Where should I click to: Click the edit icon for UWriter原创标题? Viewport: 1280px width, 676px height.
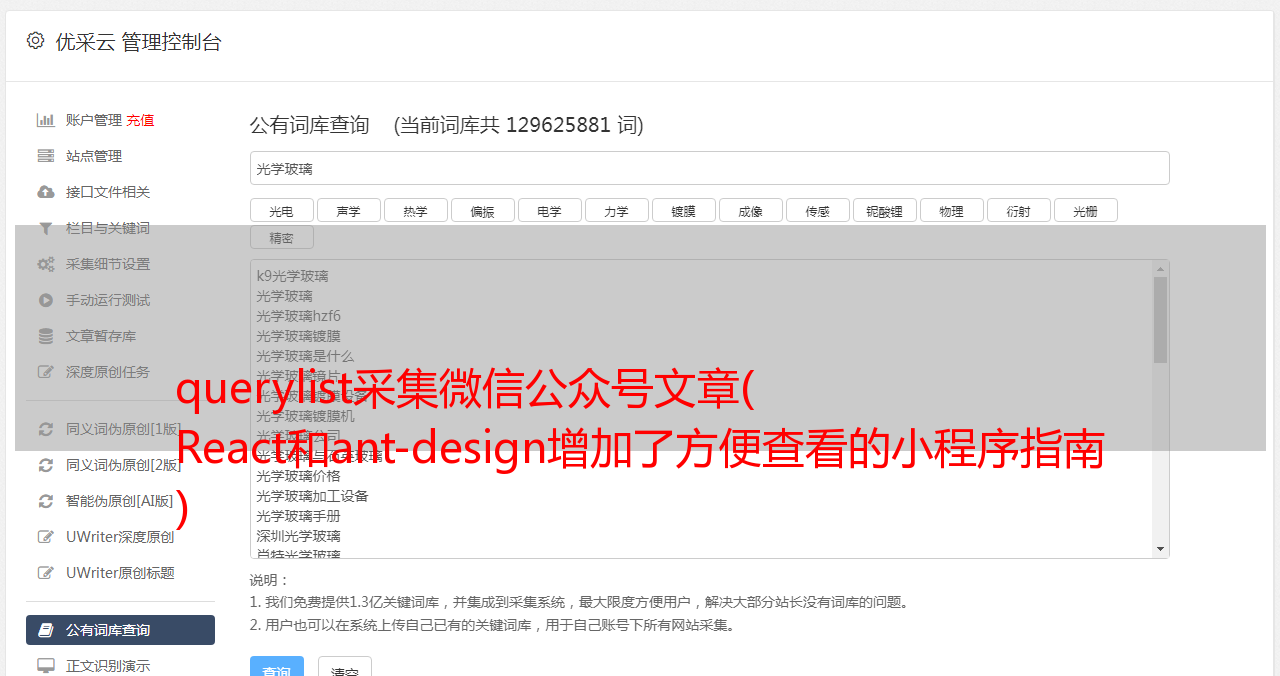[x=46, y=573]
